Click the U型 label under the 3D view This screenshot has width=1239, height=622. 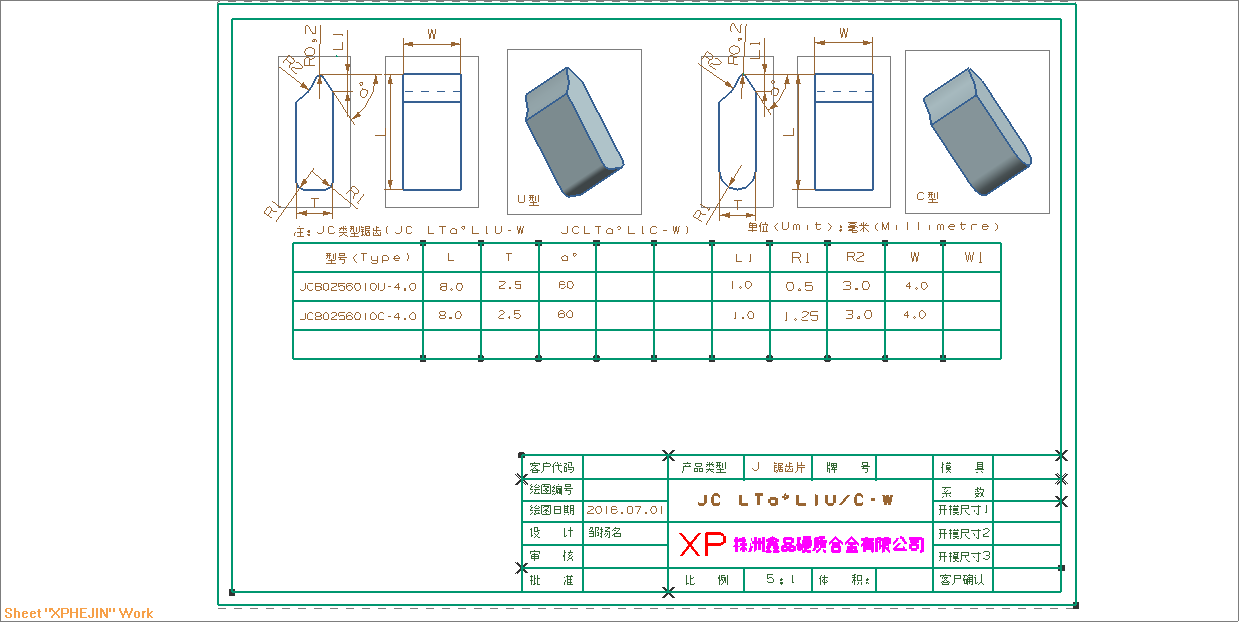point(528,200)
